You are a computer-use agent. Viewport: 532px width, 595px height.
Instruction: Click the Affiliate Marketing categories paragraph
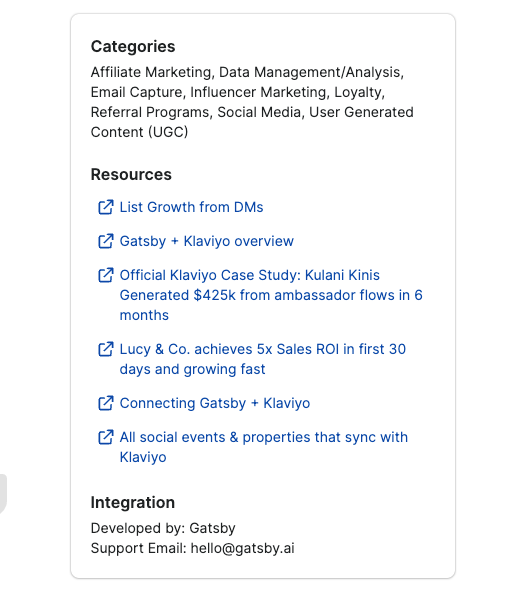tap(252, 102)
